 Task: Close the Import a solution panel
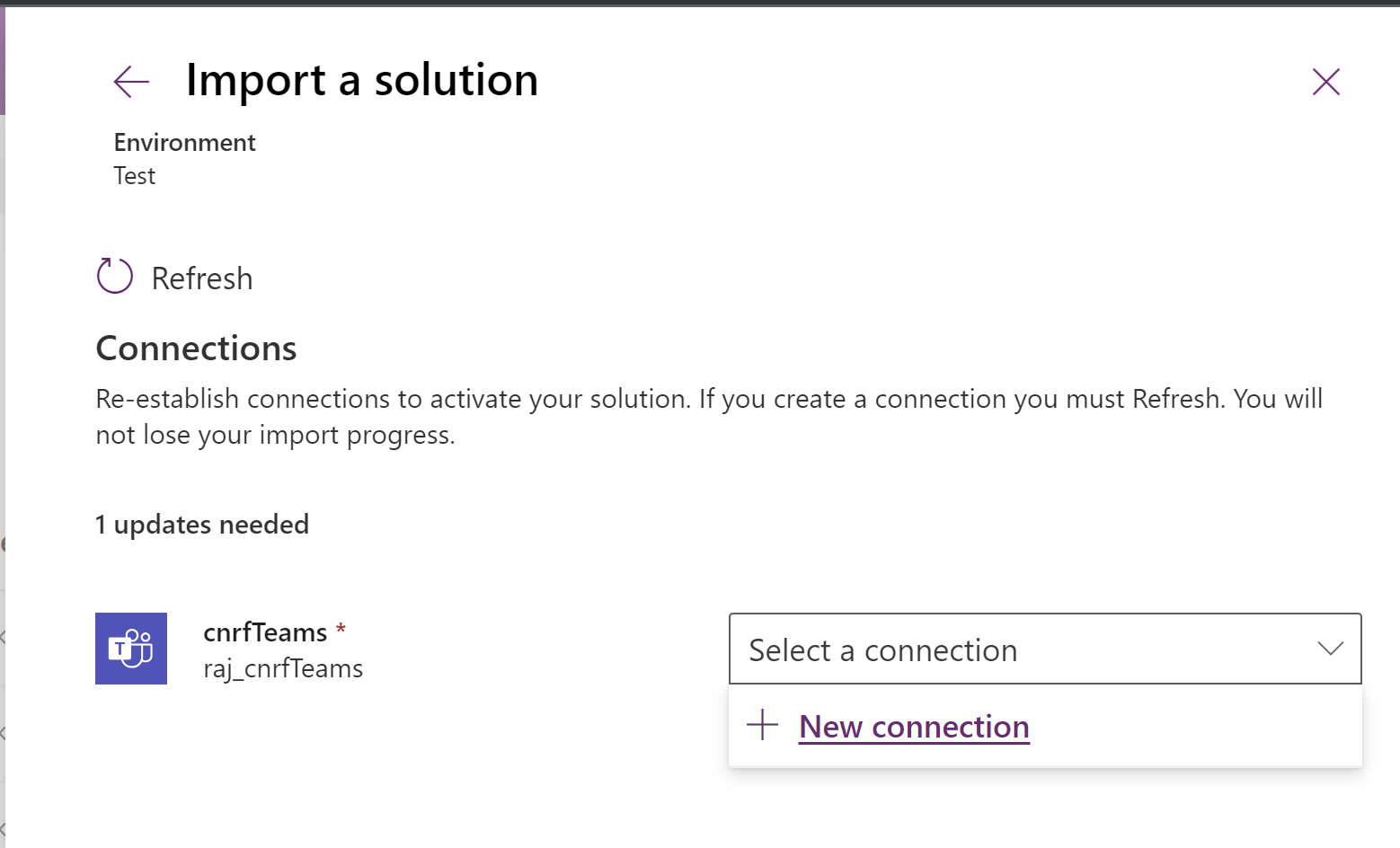click(x=1325, y=82)
